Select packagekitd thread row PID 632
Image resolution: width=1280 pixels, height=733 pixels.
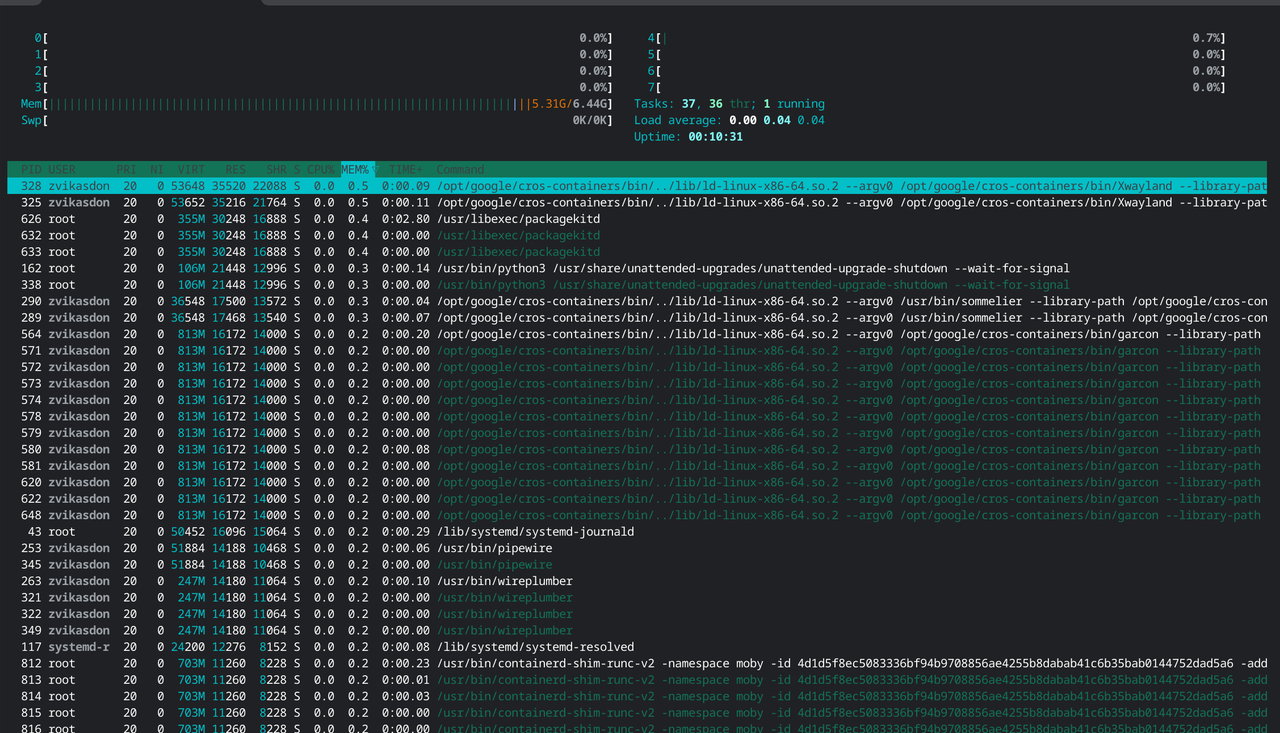click(x=637, y=235)
